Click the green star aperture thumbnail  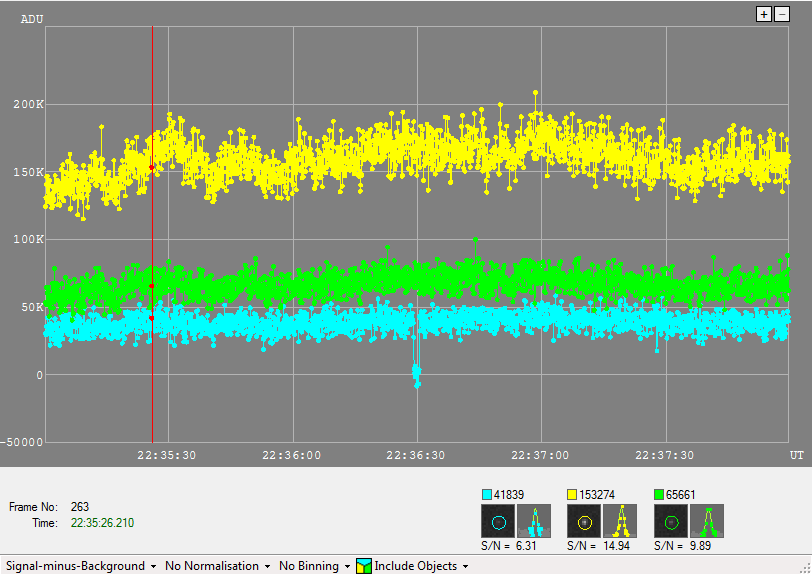pyautogui.click(x=671, y=521)
